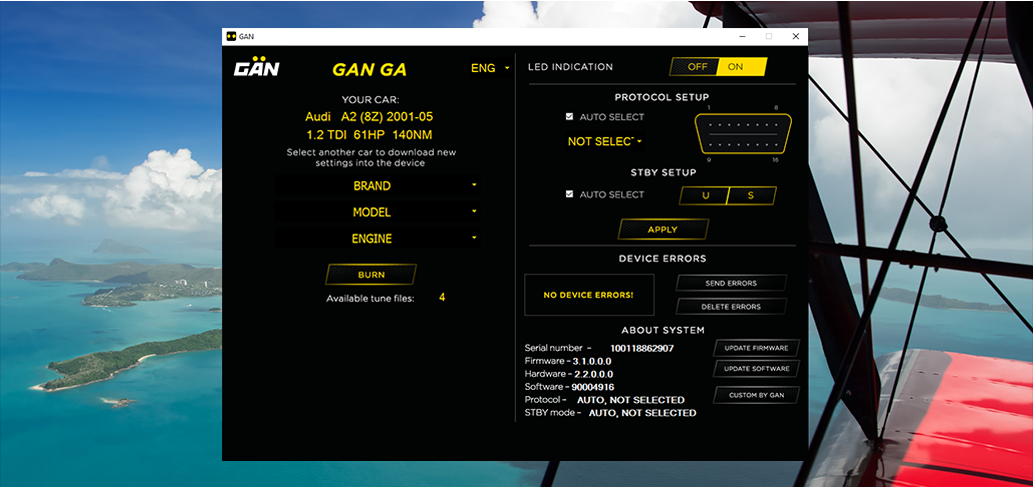The height and width of the screenshot is (488, 1034).
Task: Select the S standby mode option
Action: pyautogui.click(x=751, y=195)
